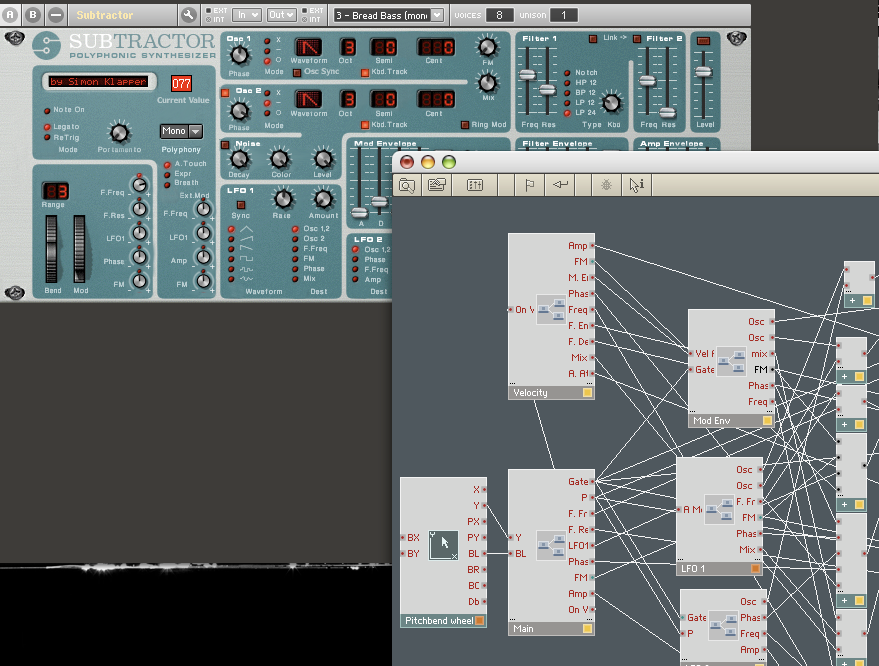The height and width of the screenshot is (666, 879).
Task: Click the Mod Env macro's structure icon
Action: point(732,362)
